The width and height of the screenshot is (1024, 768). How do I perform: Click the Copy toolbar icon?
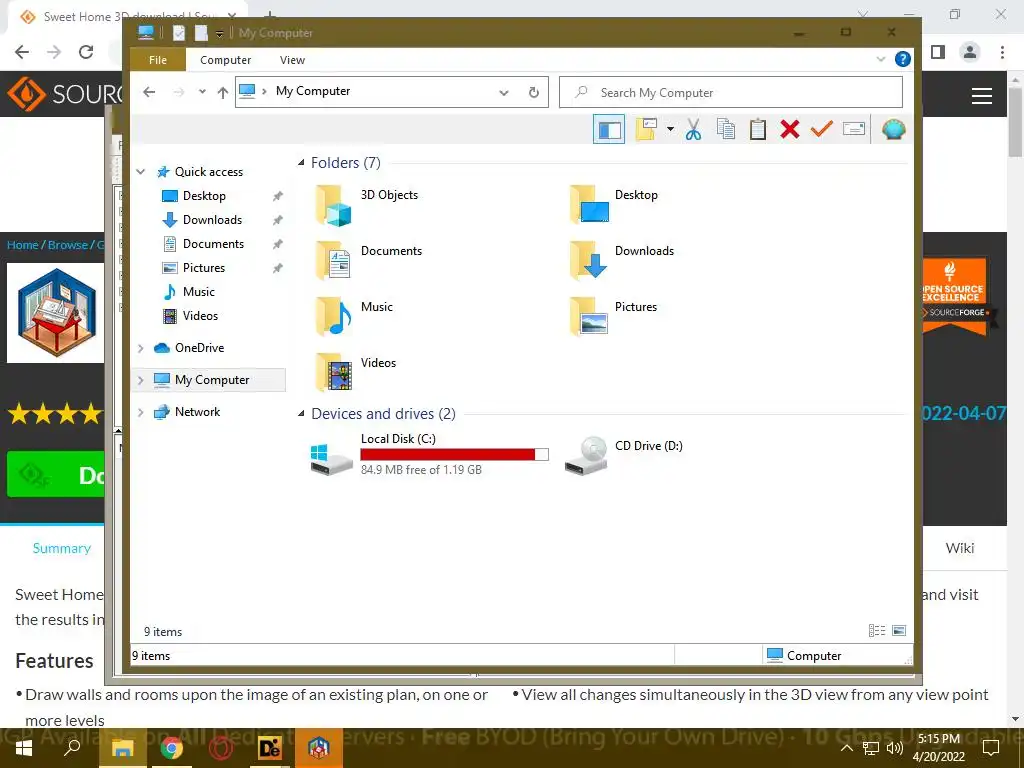click(726, 129)
